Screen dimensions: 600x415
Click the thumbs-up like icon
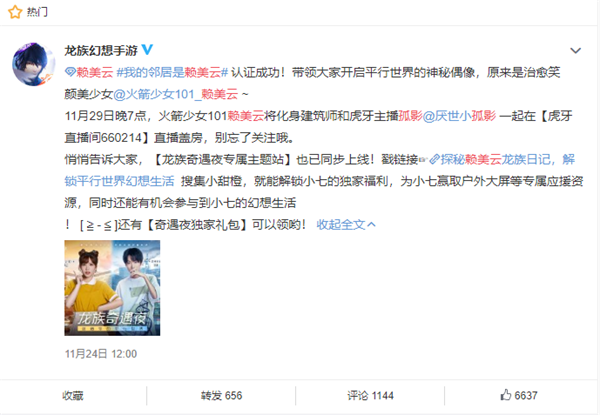click(505, 395)
